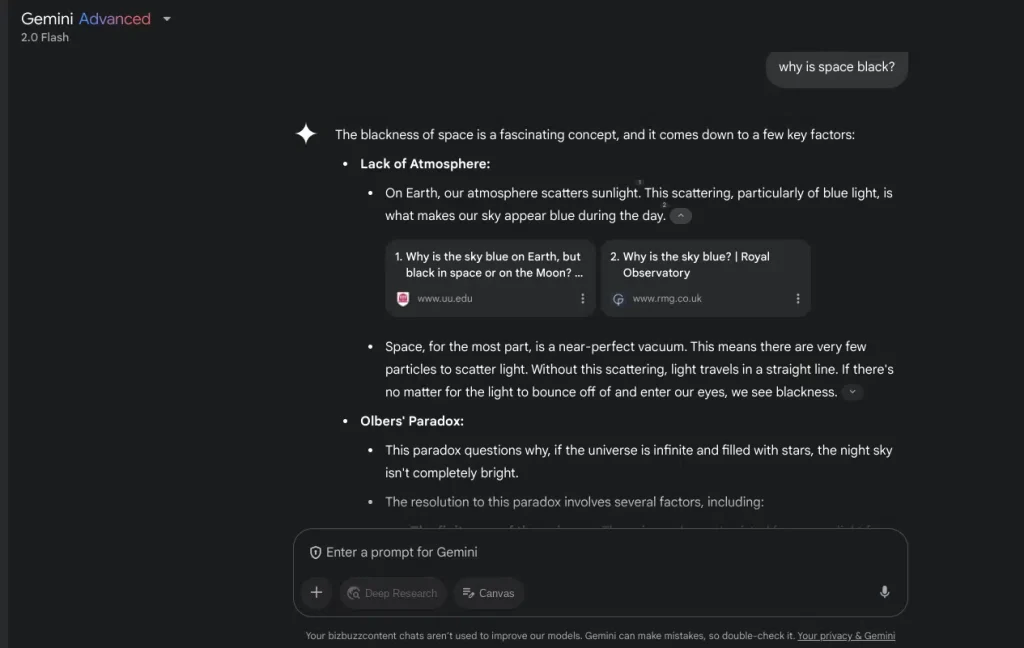Click the 'why is space black?' message bubble
This screenshot has height=648, width=1024.
837,67
